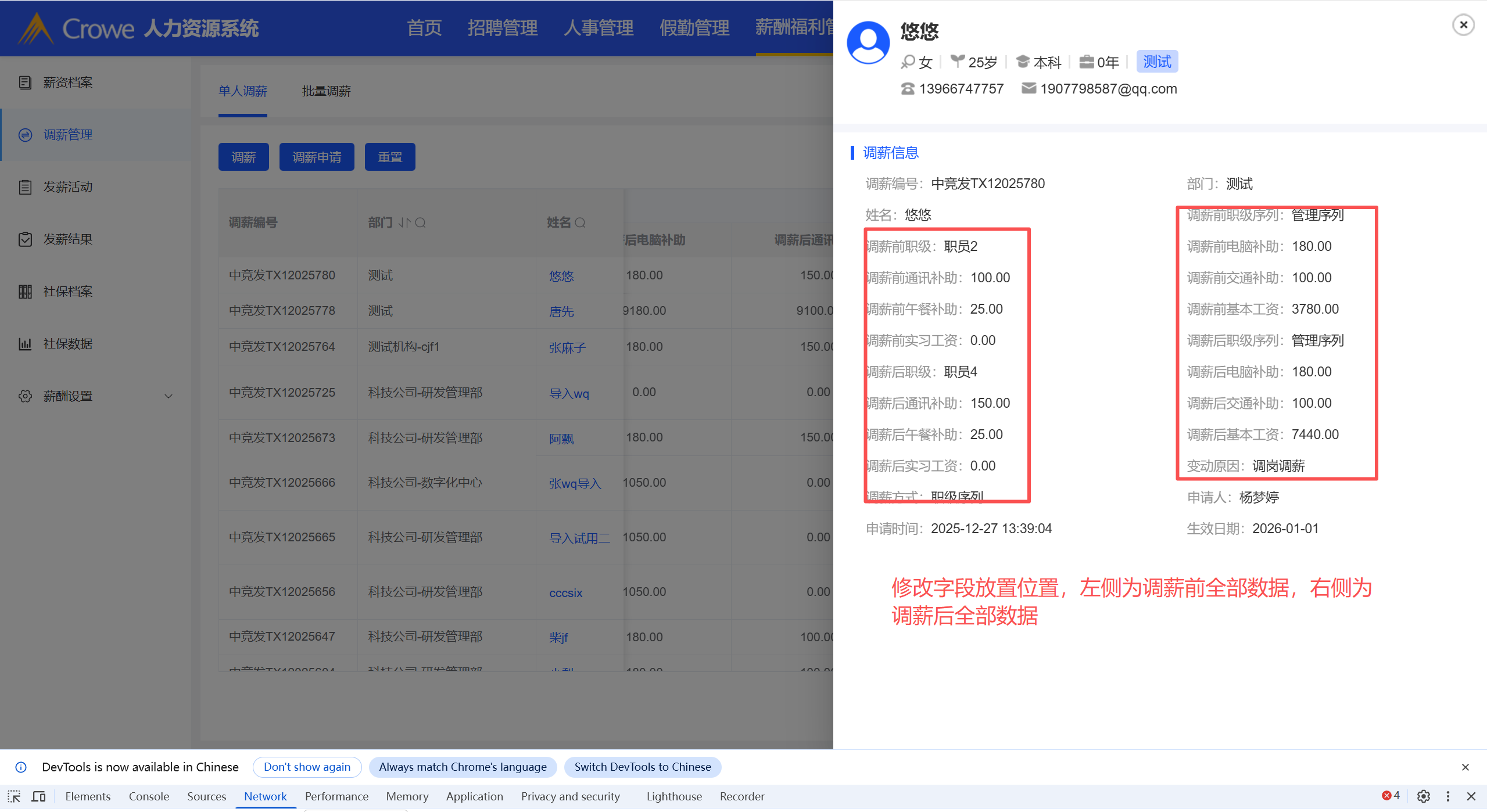Activate DevTools inspect element picker

click(x=14, y=796)
